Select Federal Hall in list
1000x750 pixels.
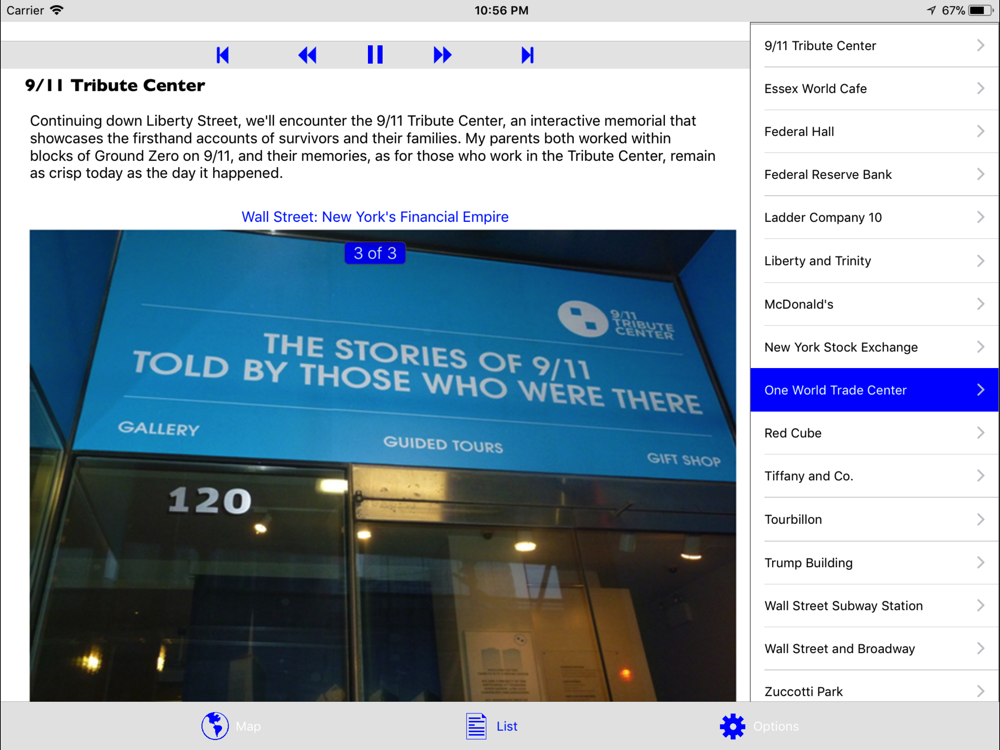tap(875, 131)
